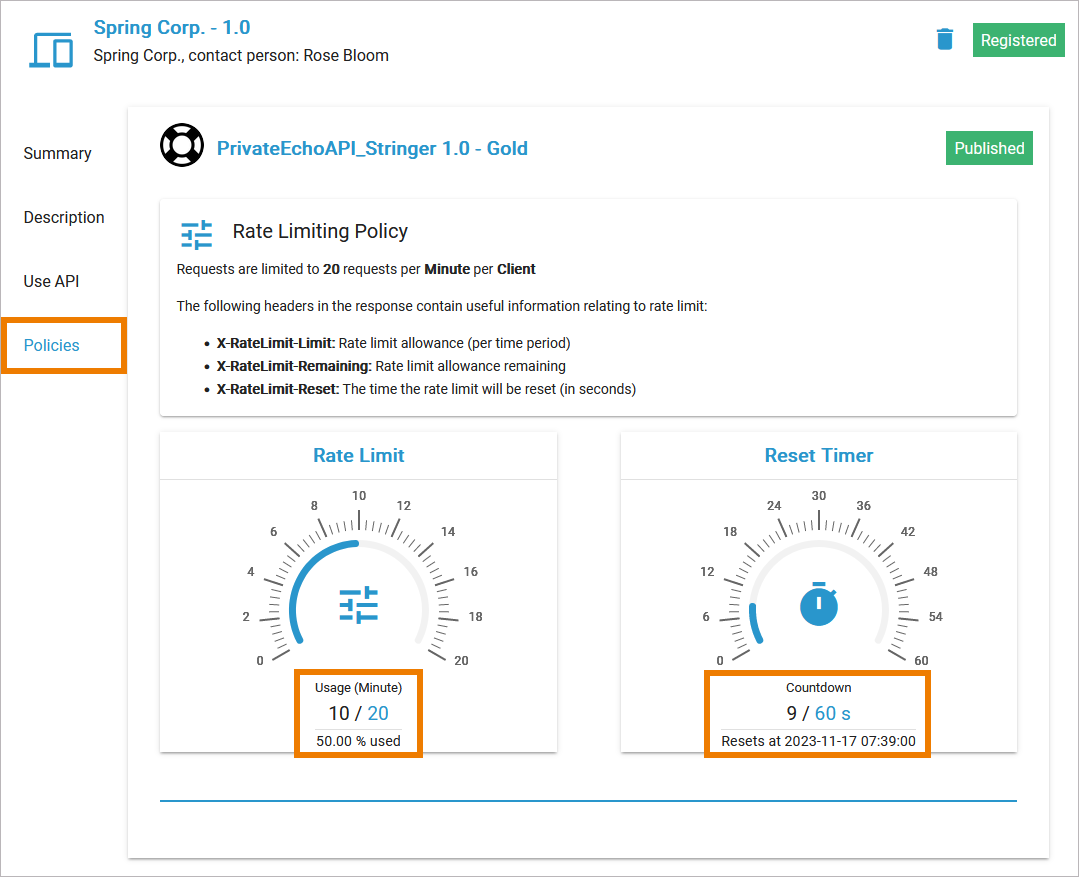Screen dimensions: 1079x877
Task: Click the Registered status button
Action: [x=1018, y=40]
